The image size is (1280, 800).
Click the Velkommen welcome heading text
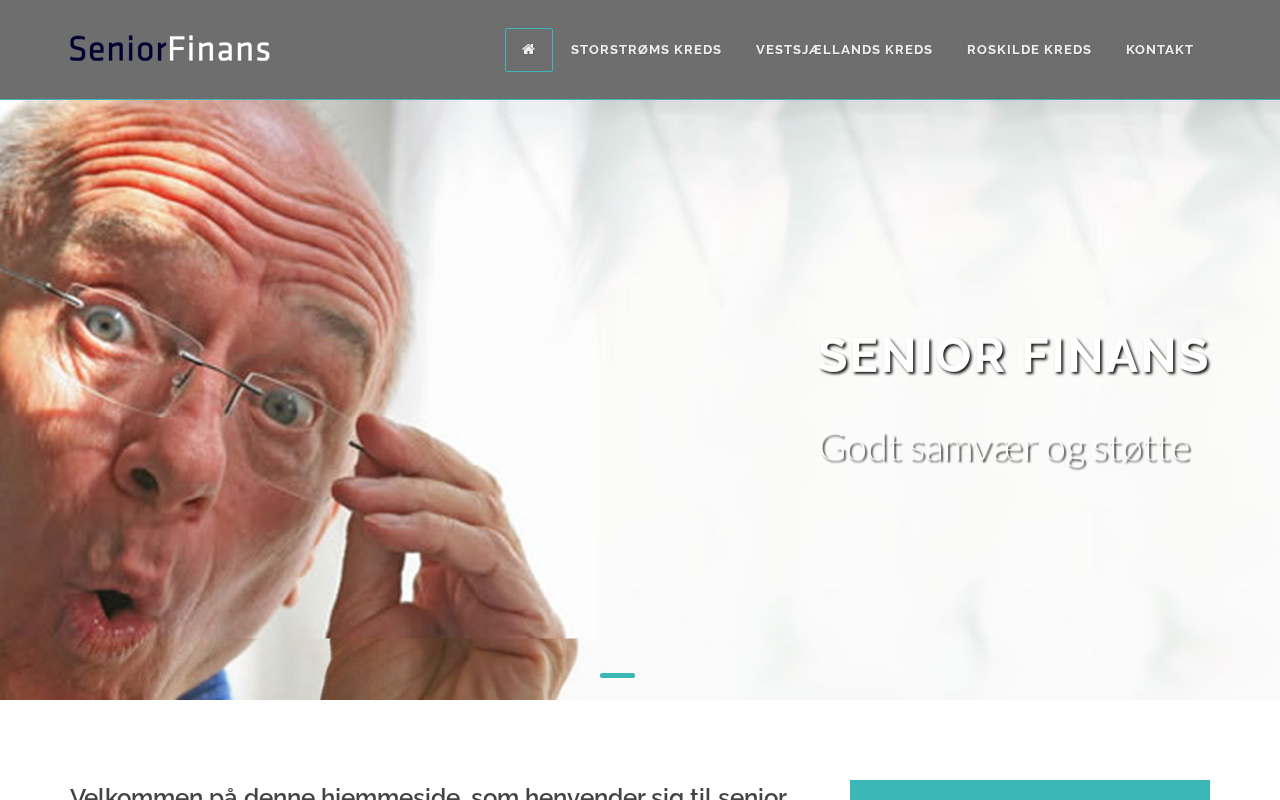tap(428, 793)
